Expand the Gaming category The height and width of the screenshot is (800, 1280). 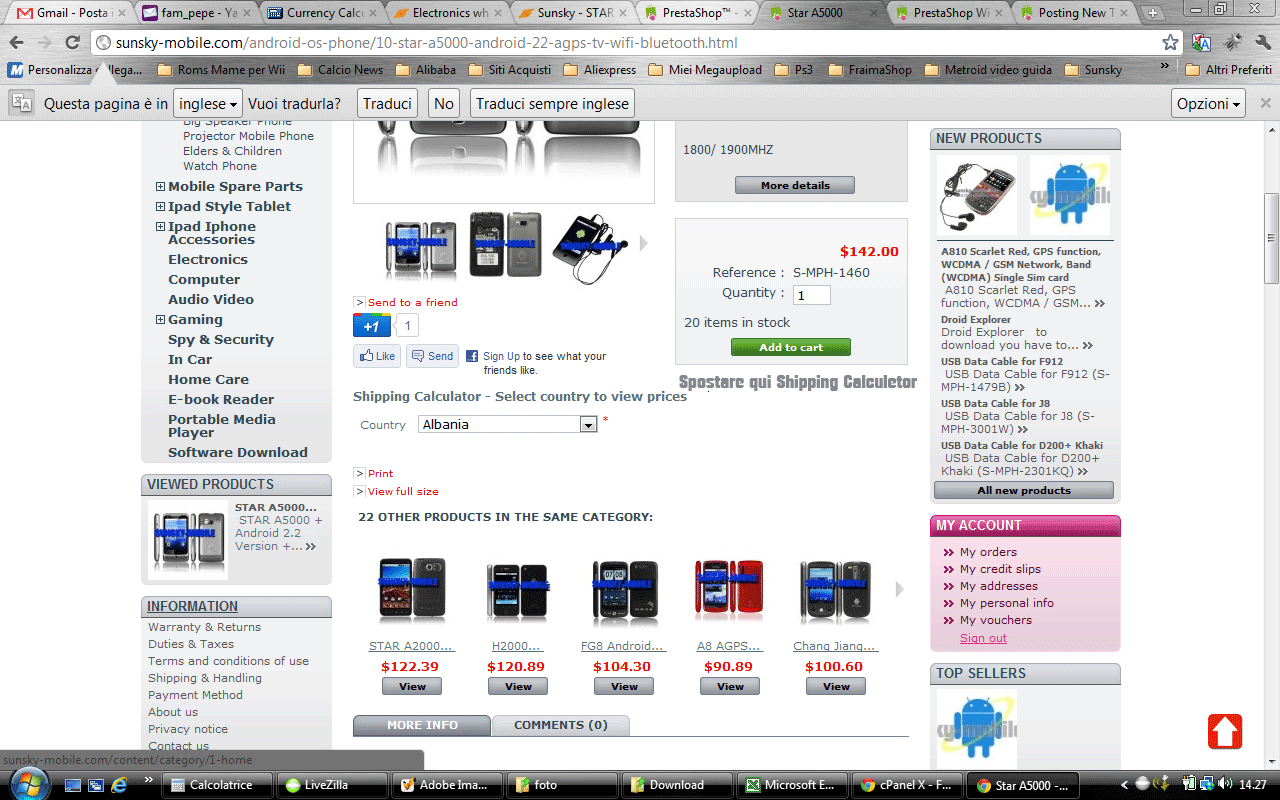160,319
